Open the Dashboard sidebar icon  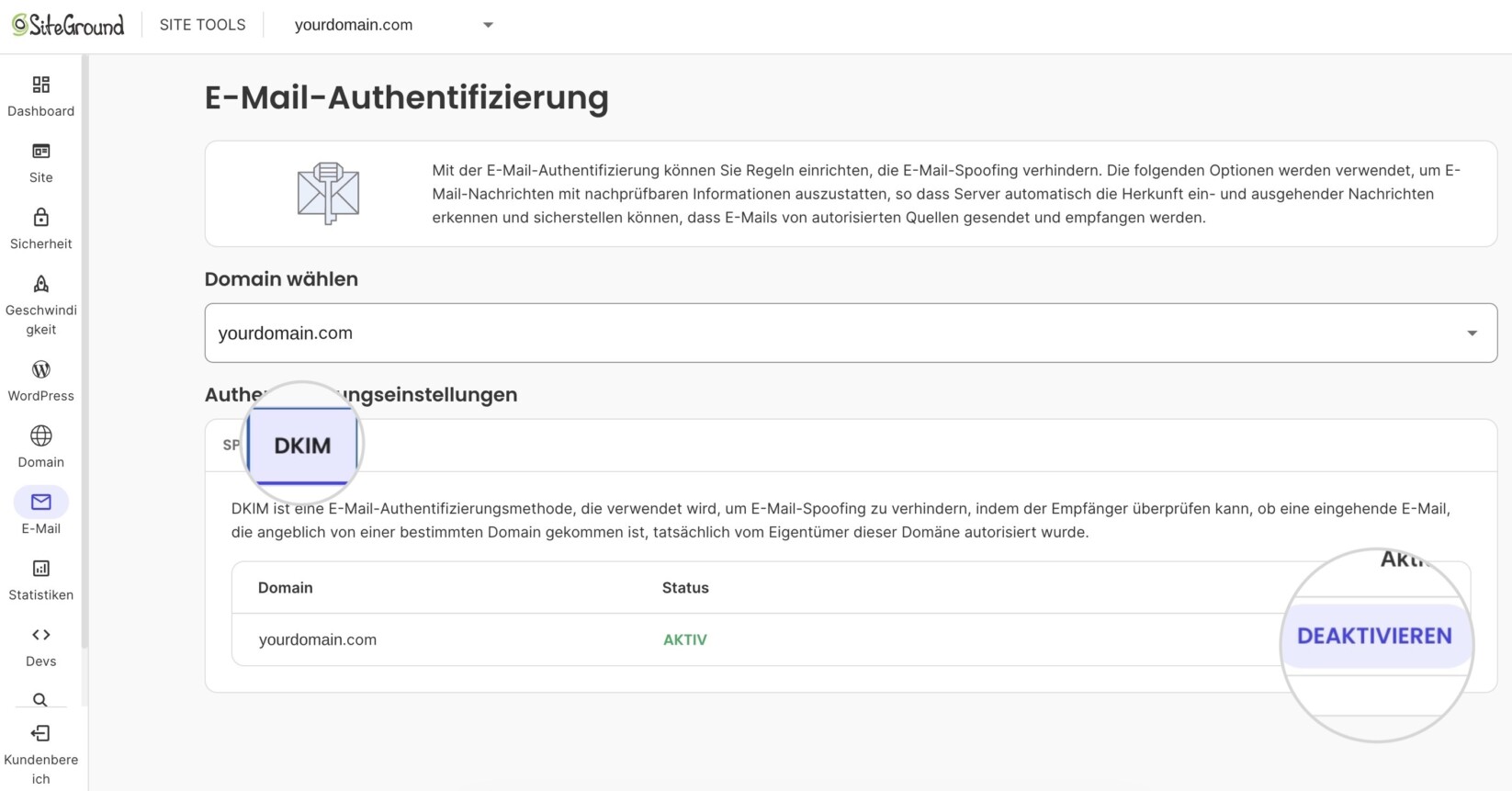click(x=40, y=85)
